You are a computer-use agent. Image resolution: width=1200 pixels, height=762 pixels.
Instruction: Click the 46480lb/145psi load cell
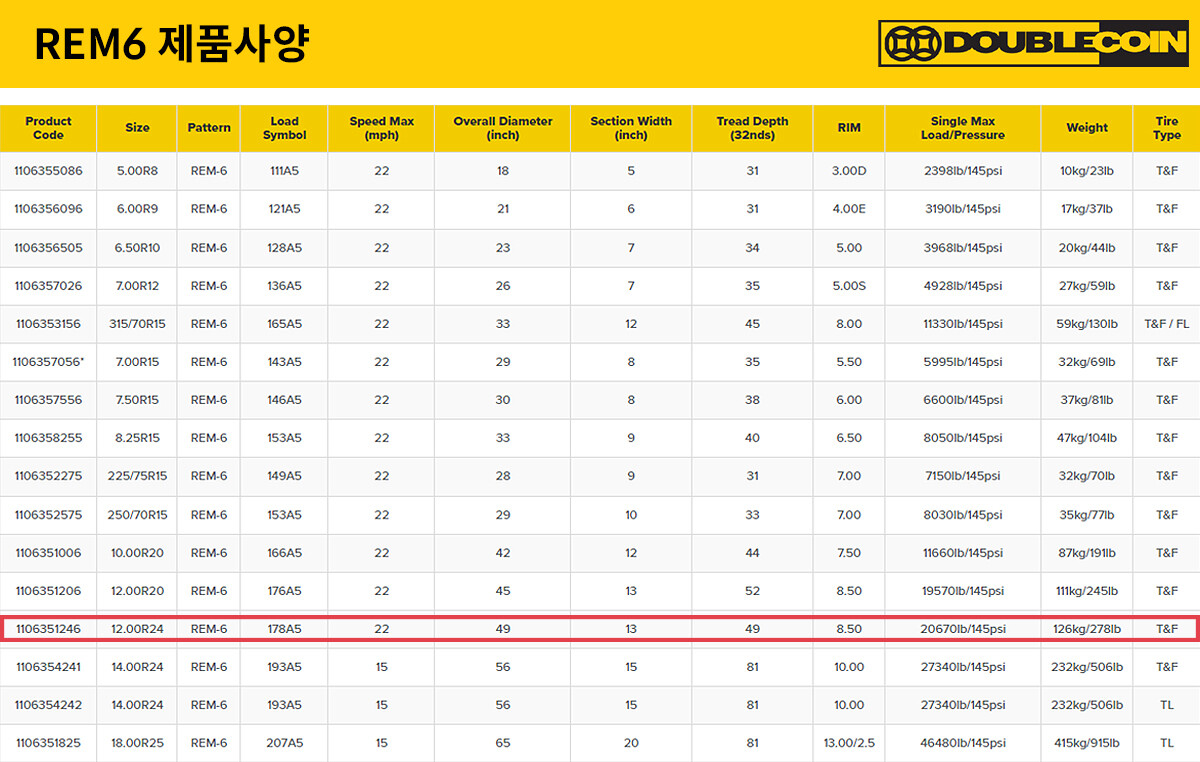[962, 743]
